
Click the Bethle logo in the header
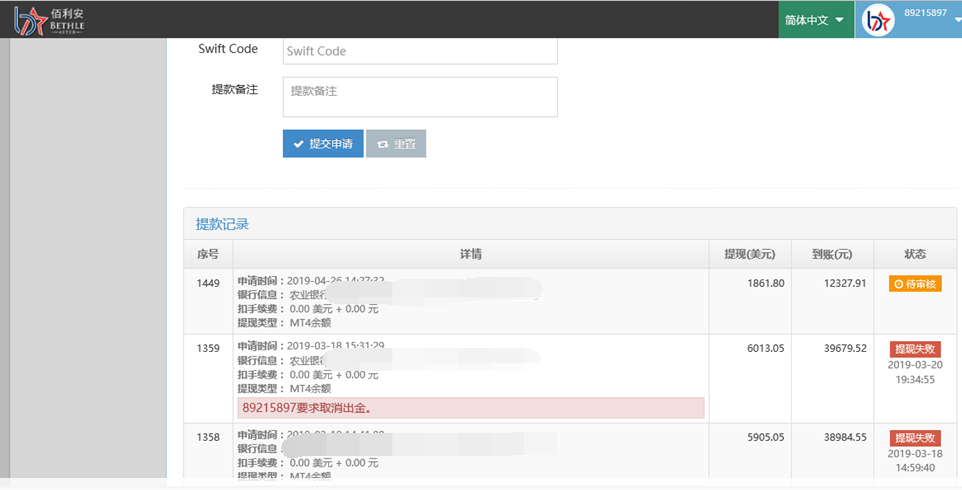coord(50,19)
